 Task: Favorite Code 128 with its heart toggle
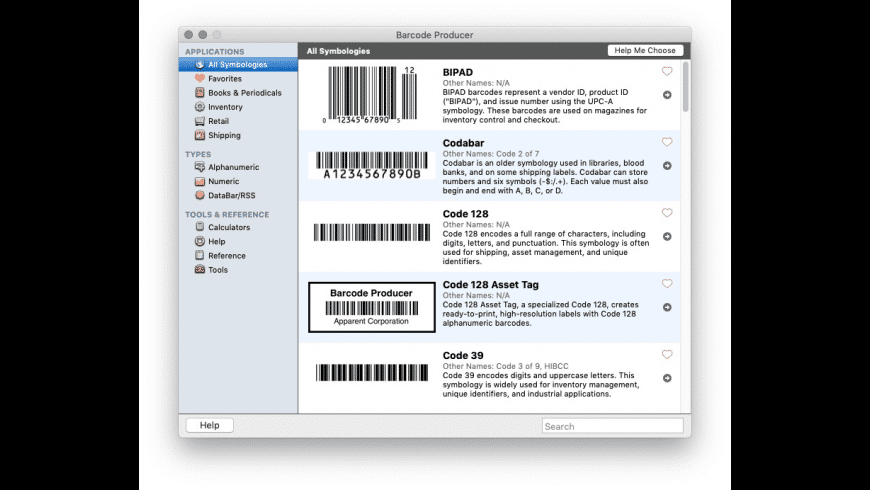click(x=667, y=213)
